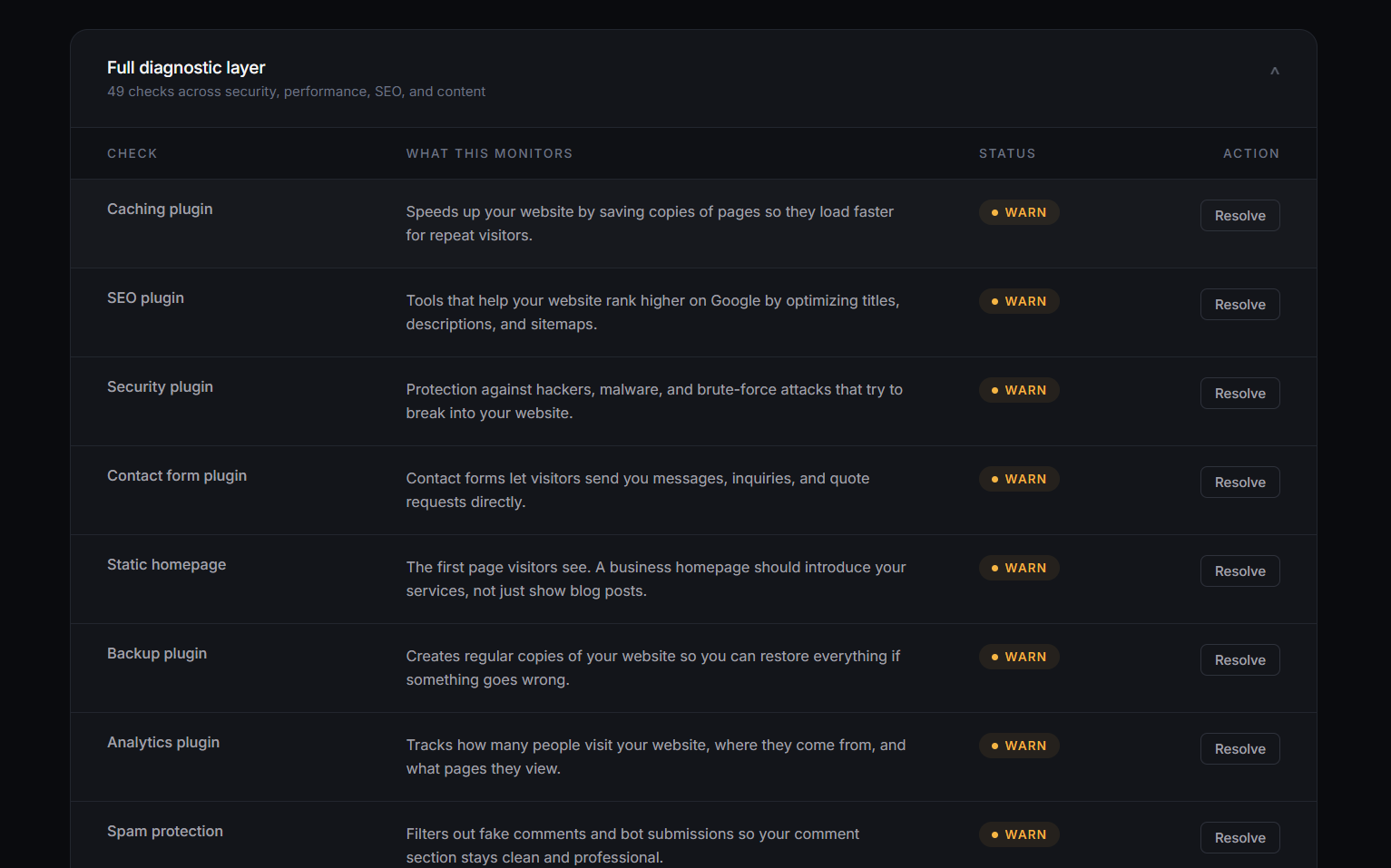Resolve the SEO plugin warning
This screenshot has height=868, width=1391.
point(1239,304)
